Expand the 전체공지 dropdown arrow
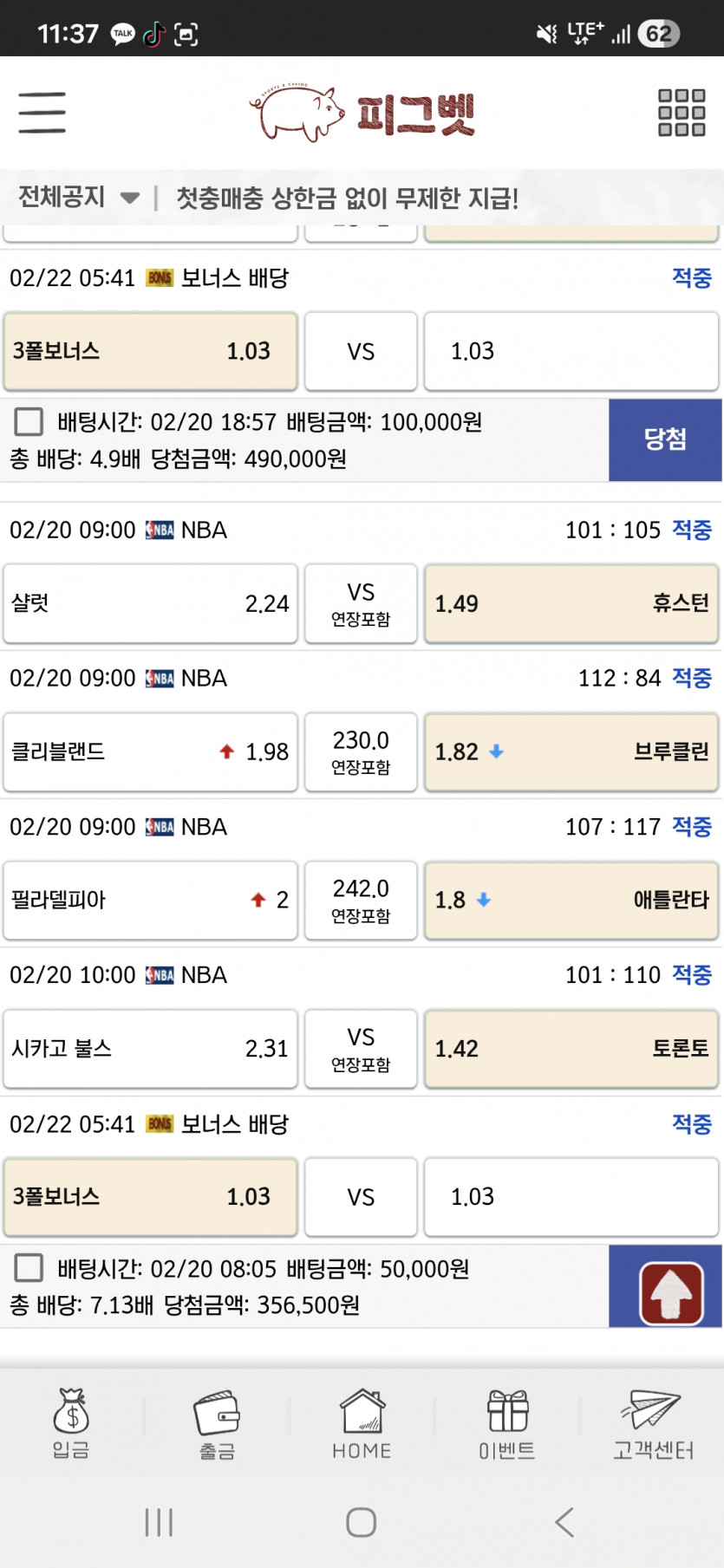Image resolution: width=724 pixels, height=1568 pixels. [130, 198]
